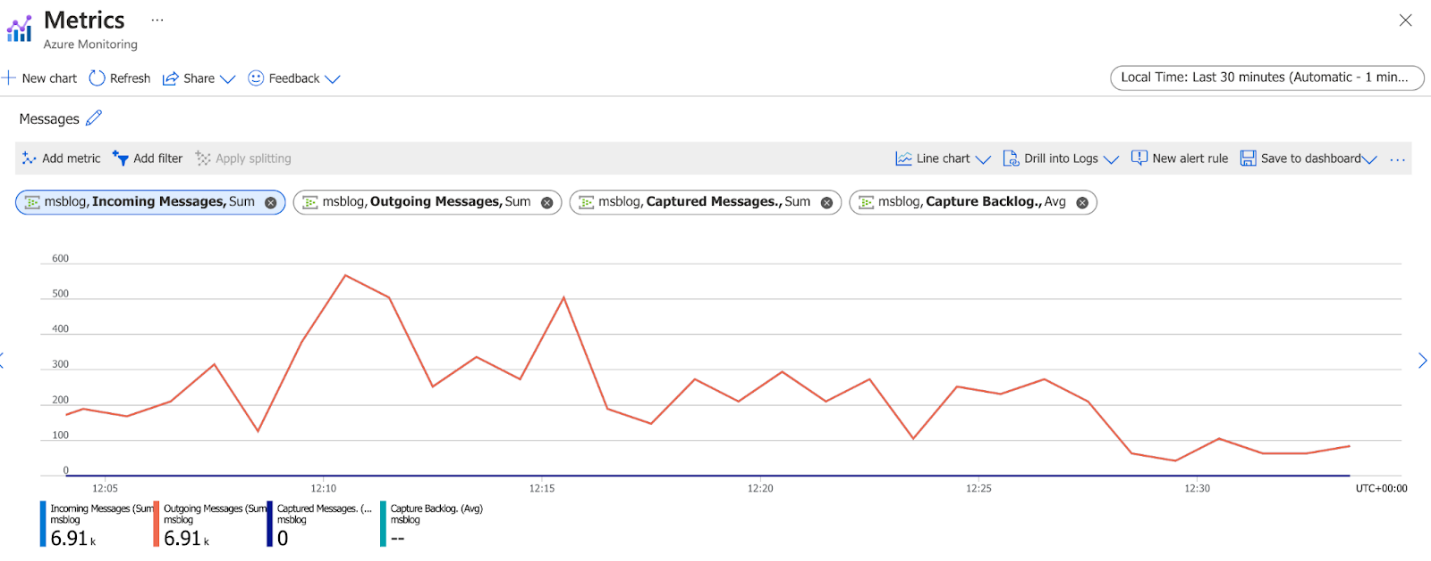Select the Captured Messages Sum metric pill

click(705, 202)
